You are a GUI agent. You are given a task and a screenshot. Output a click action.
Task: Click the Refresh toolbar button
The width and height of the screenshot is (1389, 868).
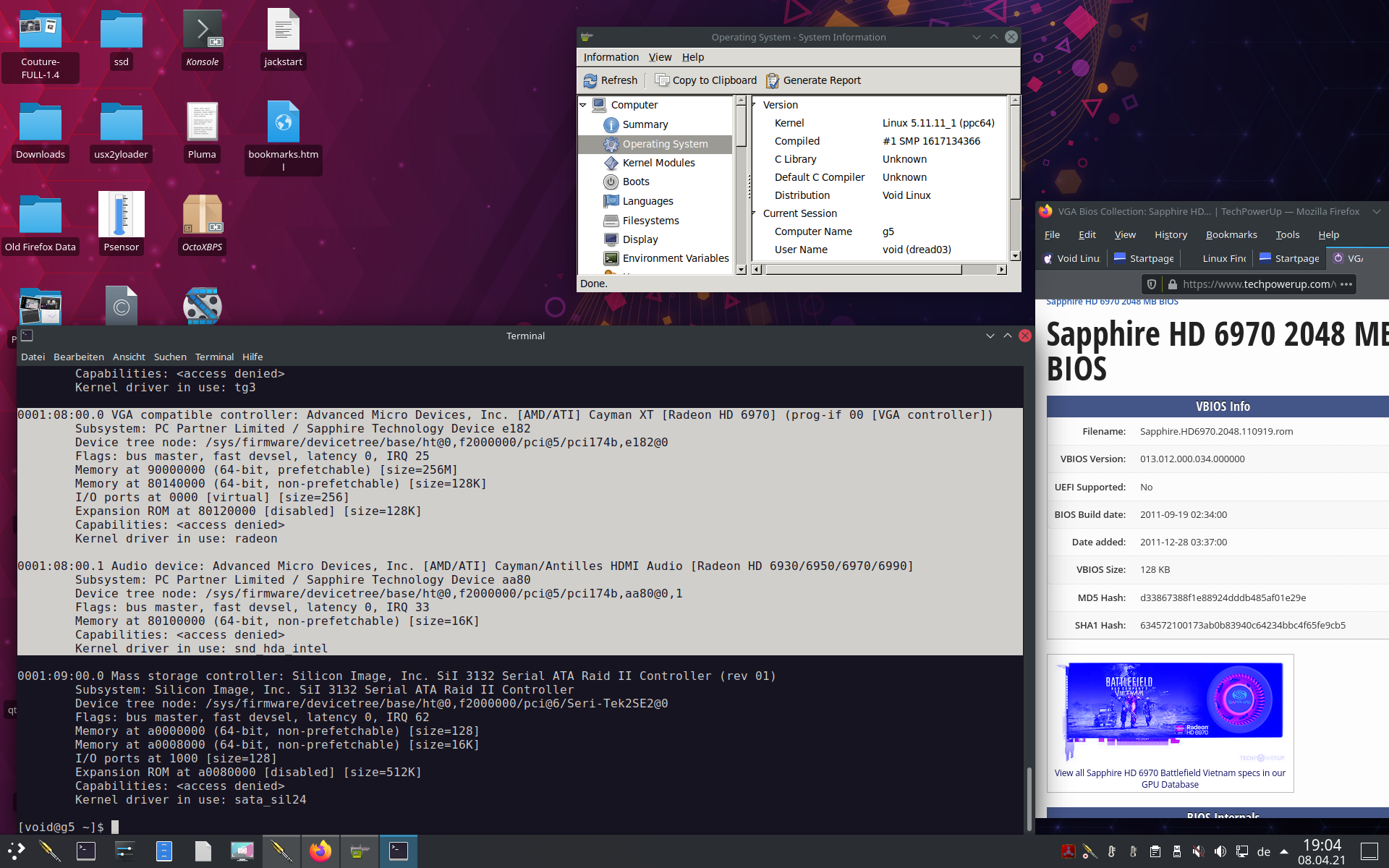(610, 80)
